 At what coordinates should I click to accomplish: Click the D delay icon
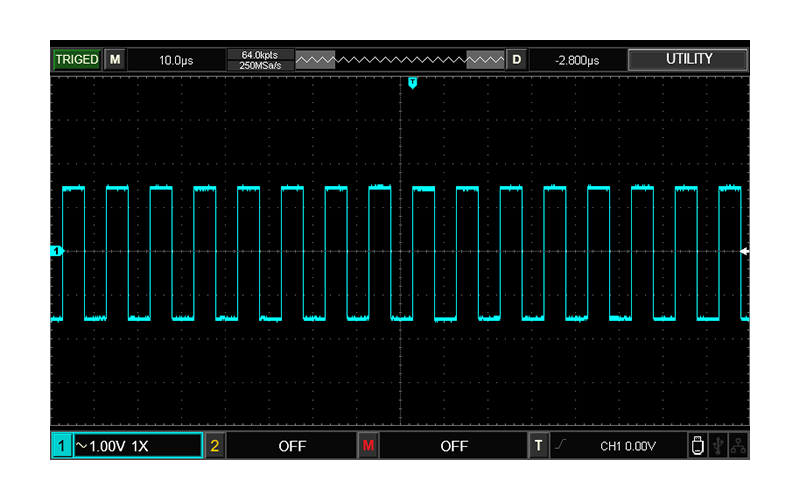tap(517, 60)
